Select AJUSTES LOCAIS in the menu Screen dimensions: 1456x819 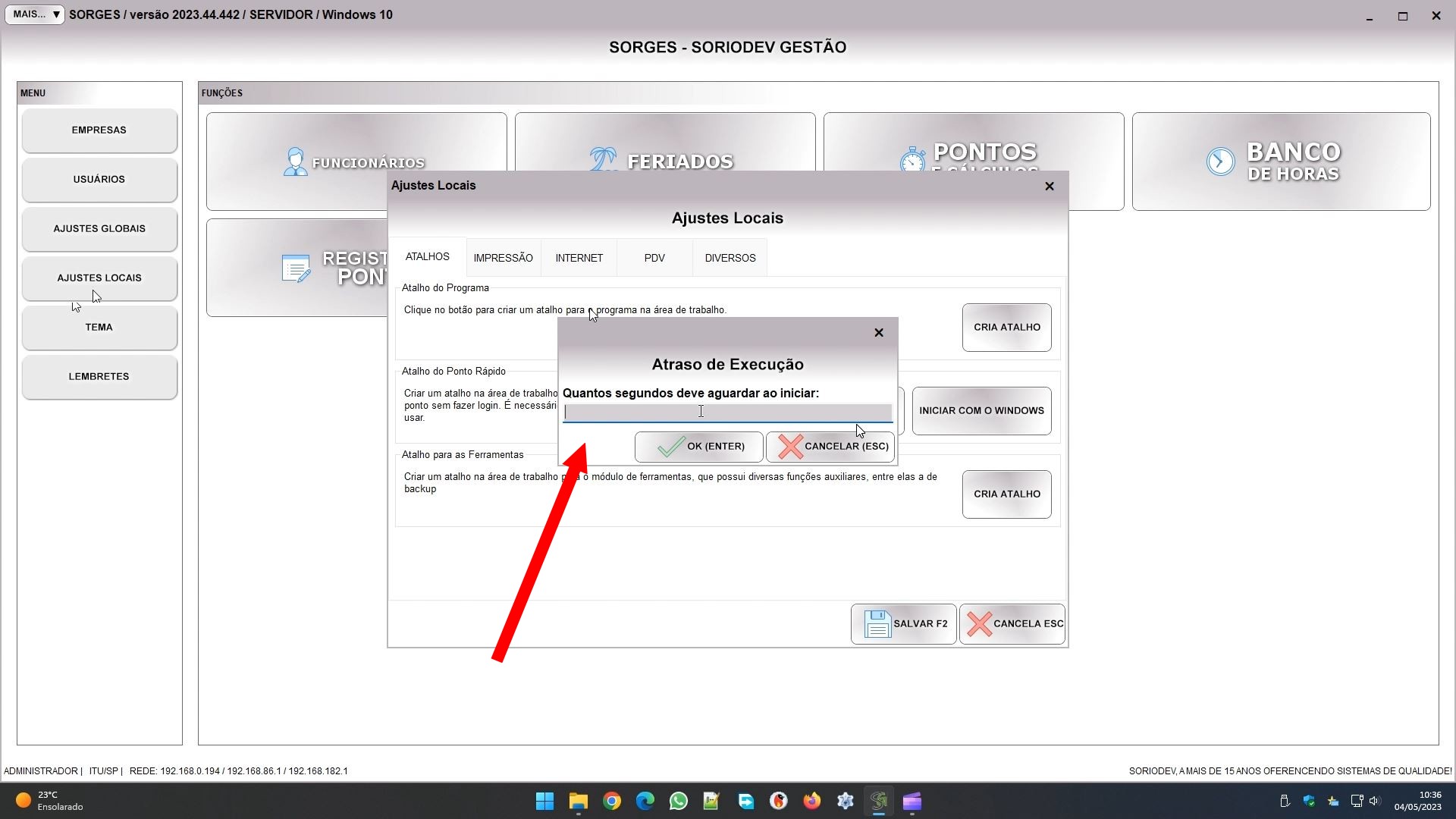click(x=99, y=278)
